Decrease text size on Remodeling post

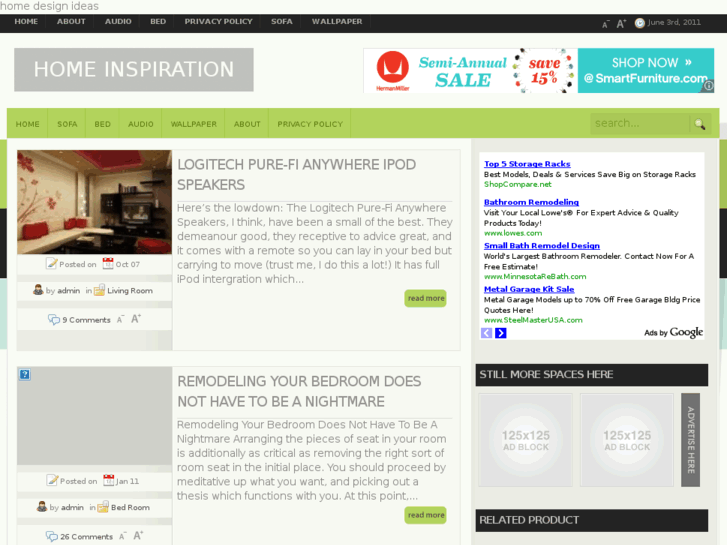click(x=122, y=537)
